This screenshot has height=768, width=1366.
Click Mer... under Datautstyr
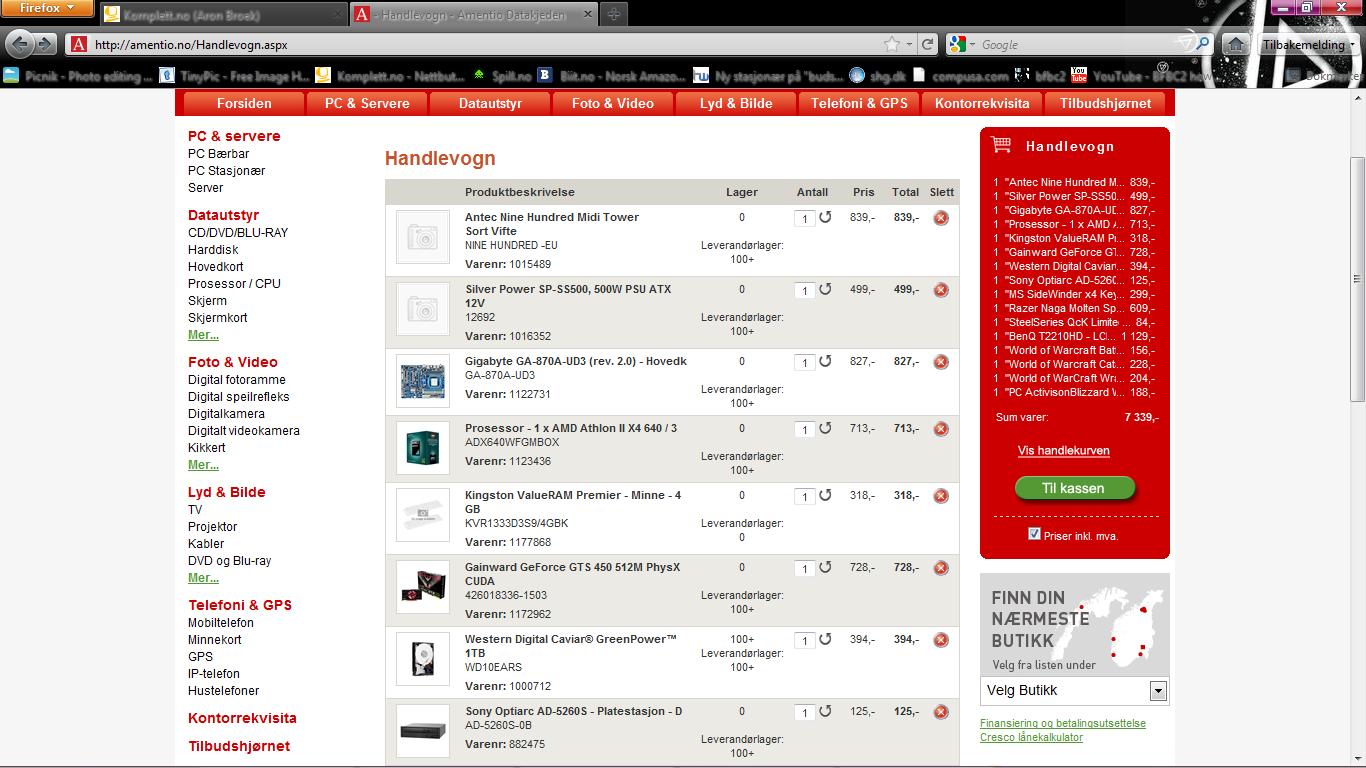pos(203,335)
